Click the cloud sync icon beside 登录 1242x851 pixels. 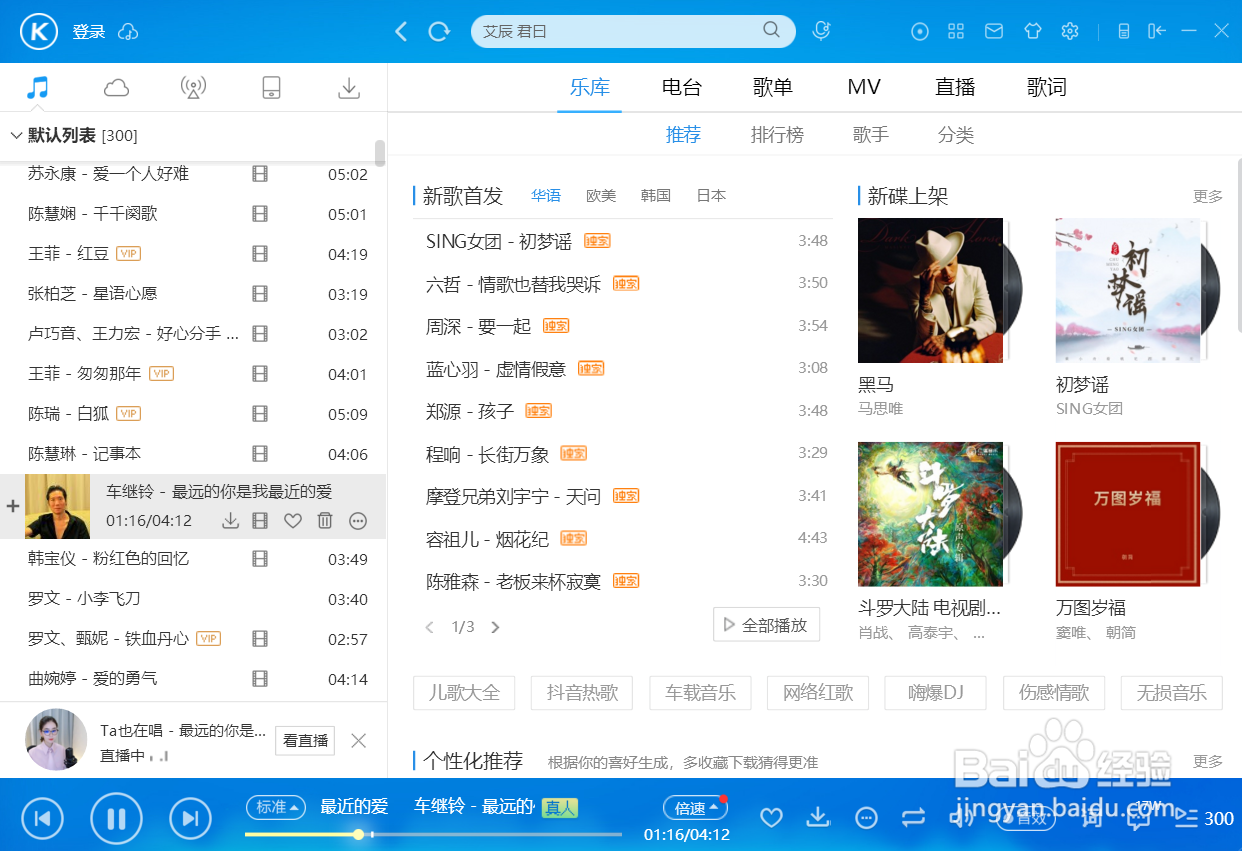(x=128, y=32)
